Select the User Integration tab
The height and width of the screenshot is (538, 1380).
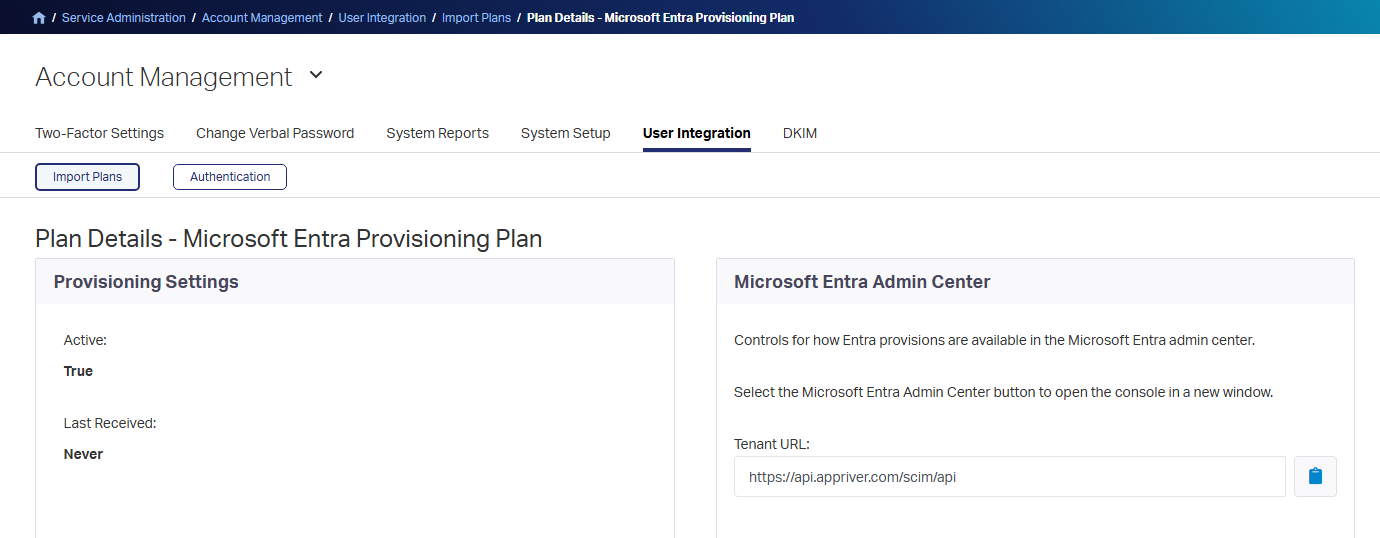696,133
